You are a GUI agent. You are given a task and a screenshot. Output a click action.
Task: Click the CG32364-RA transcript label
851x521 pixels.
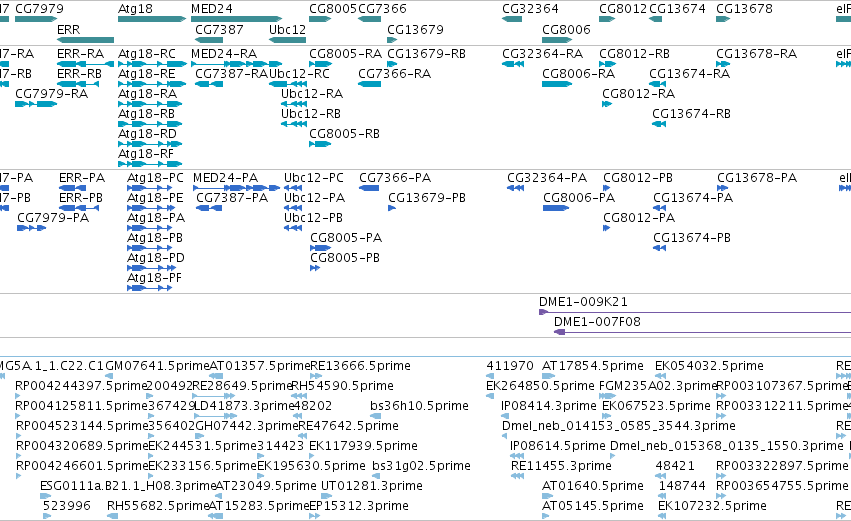542,54
